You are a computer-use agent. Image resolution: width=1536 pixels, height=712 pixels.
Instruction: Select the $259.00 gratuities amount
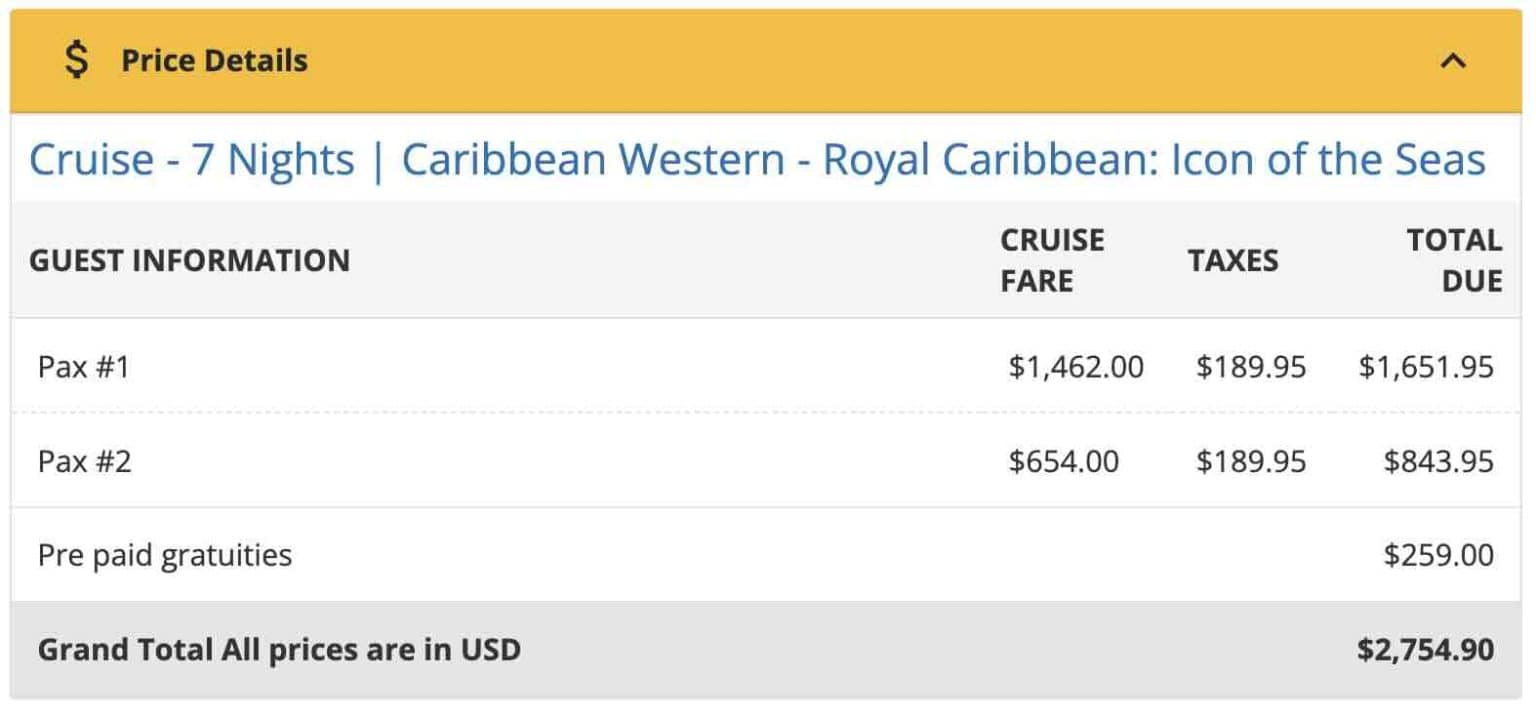[1438, 555]
